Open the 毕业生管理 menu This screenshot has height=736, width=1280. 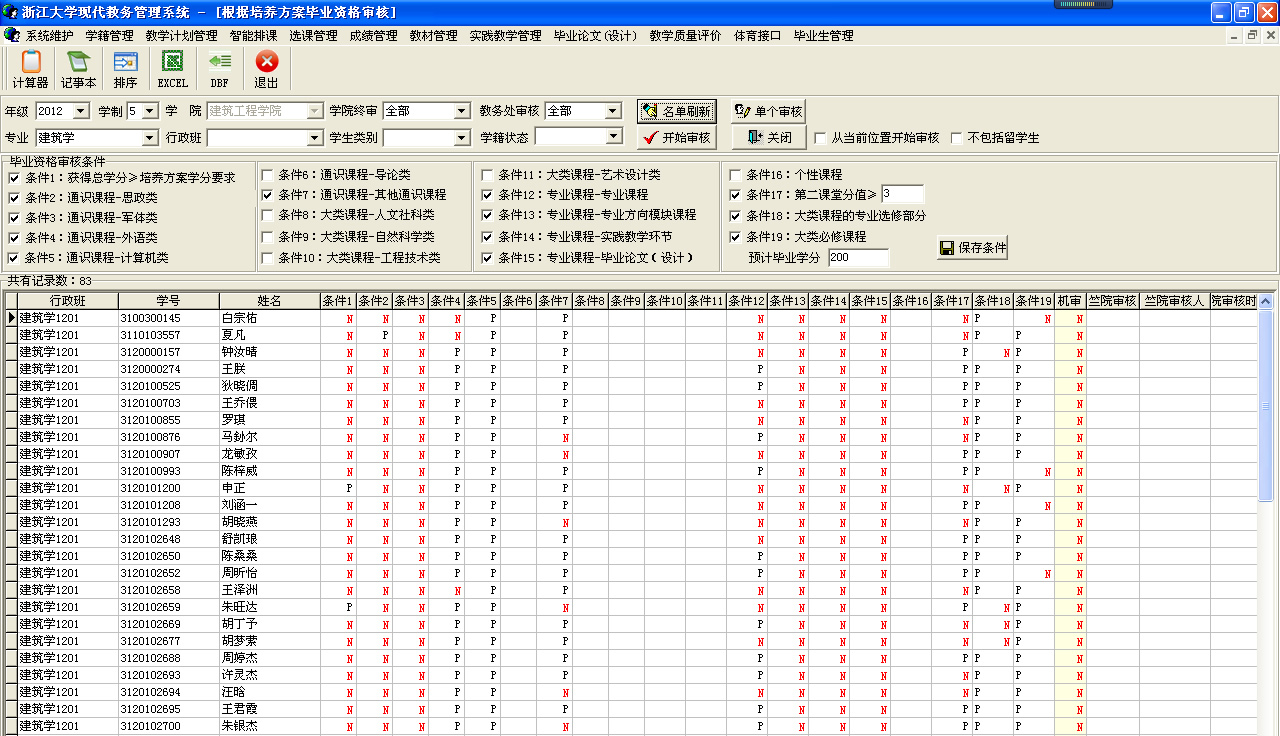[823, 36]
